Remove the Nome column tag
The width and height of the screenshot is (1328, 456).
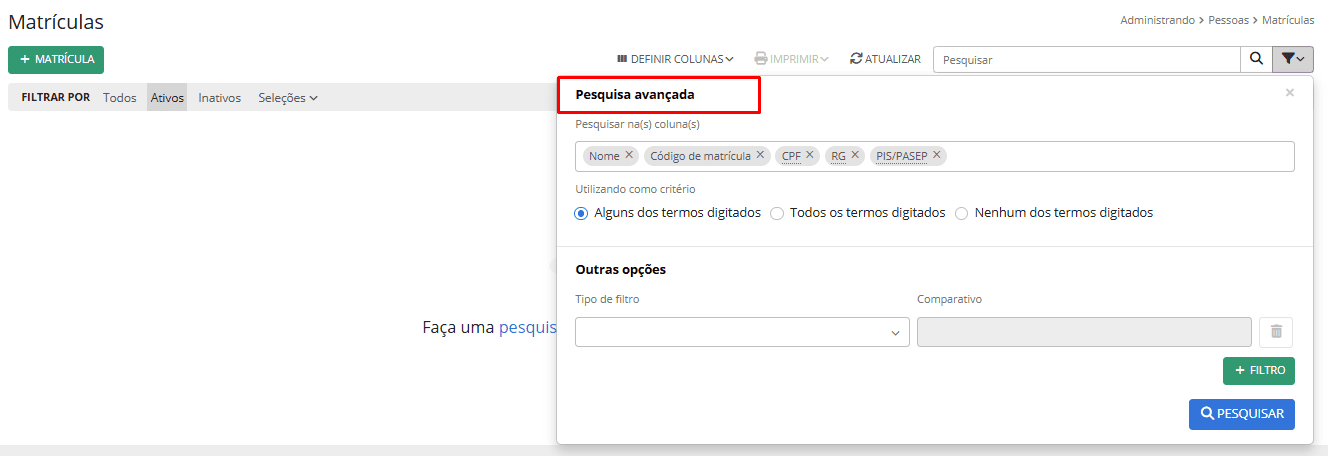click(629, 155)
